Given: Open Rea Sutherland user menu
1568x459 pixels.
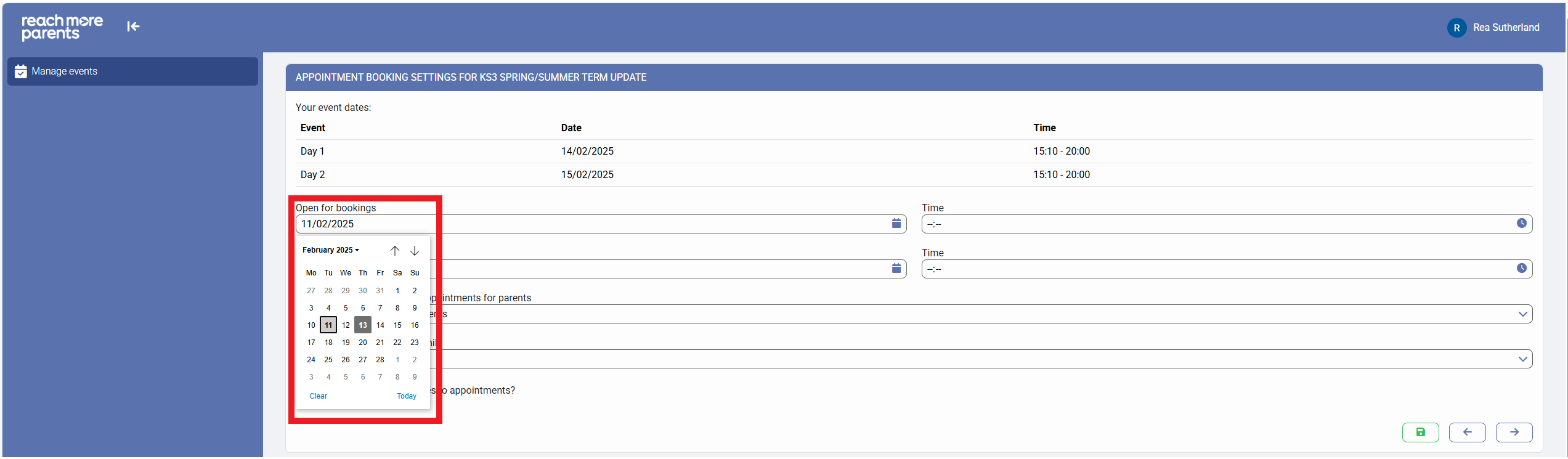Looking at the screenshot, I should click(x=1493, y=28).
